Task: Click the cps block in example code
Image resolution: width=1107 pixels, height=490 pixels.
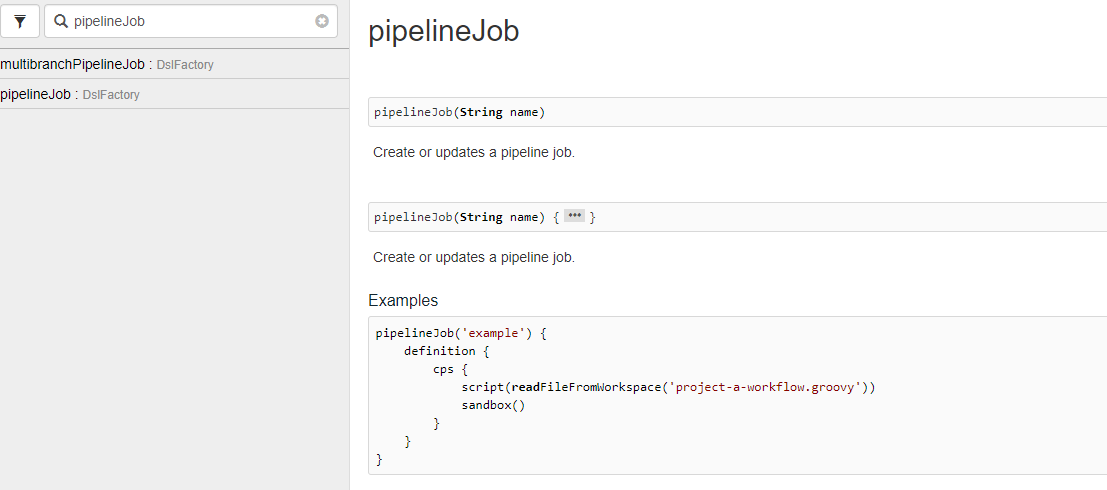Action: tap(443, 369)
